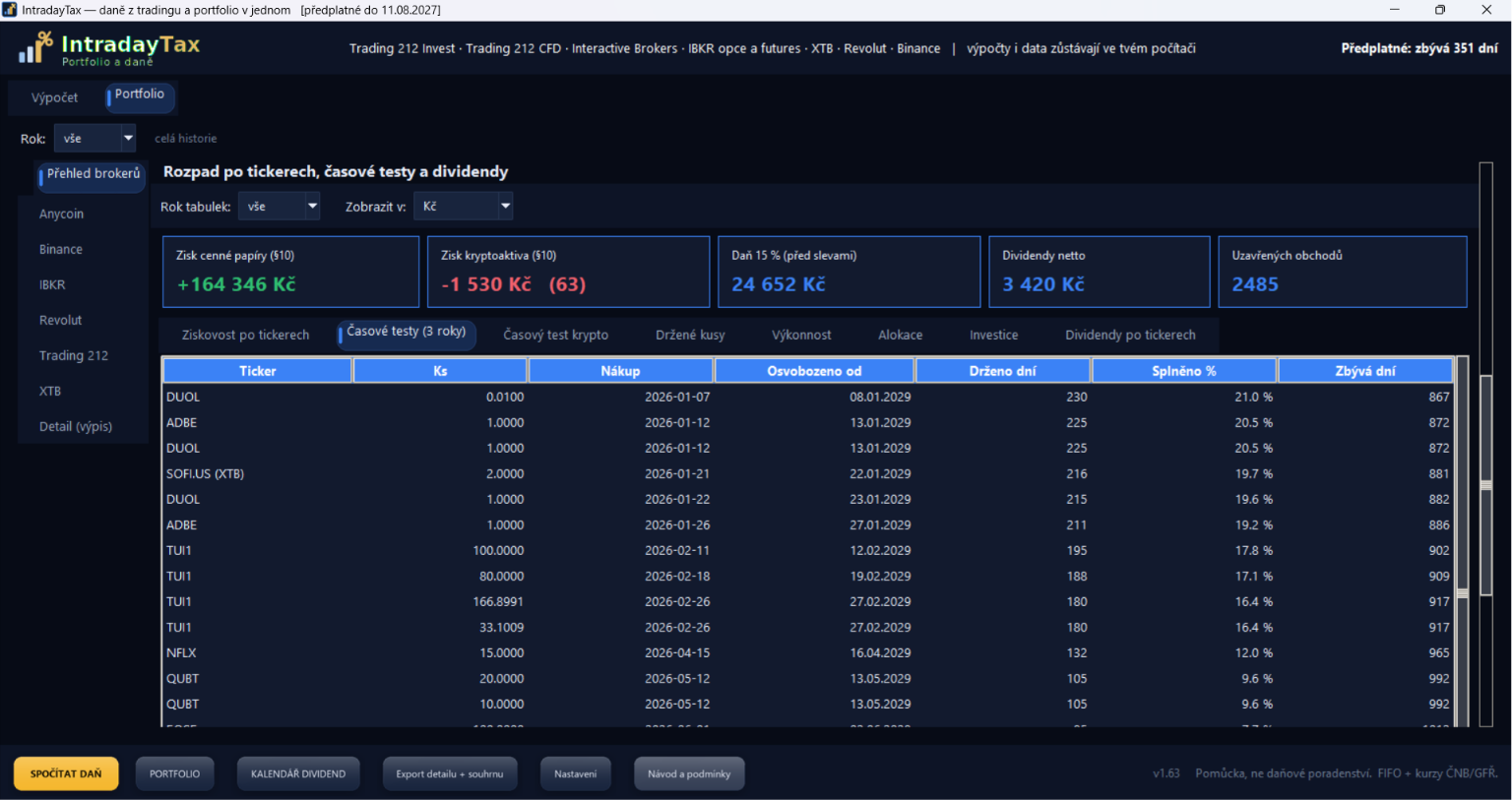Open Dividendy po tickerech tab

[x=1130, y=335]
